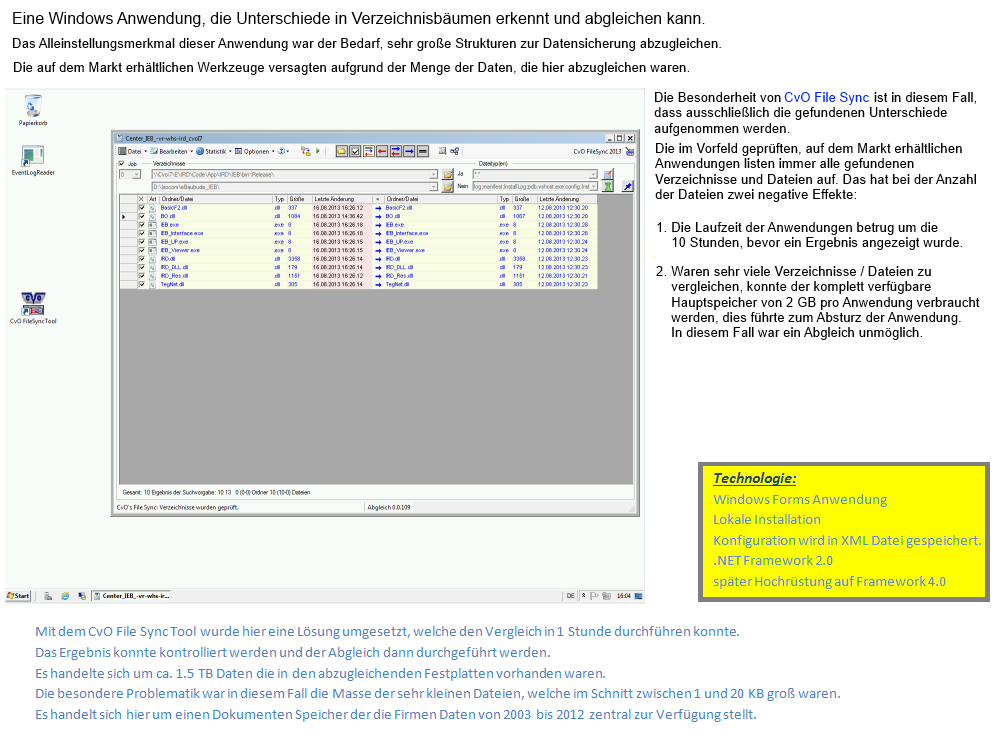Uncheck the IEB.exe row checkbox
1000x750 pixels.
click(x=142, y=225)
